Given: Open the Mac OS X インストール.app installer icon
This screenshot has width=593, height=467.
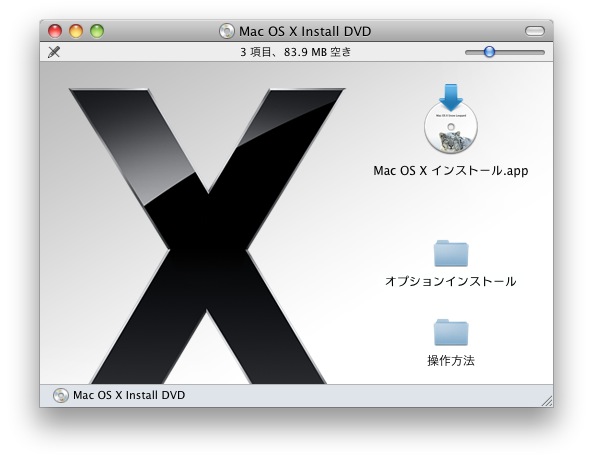Looking at the screenshot, I should coord(451,119).
